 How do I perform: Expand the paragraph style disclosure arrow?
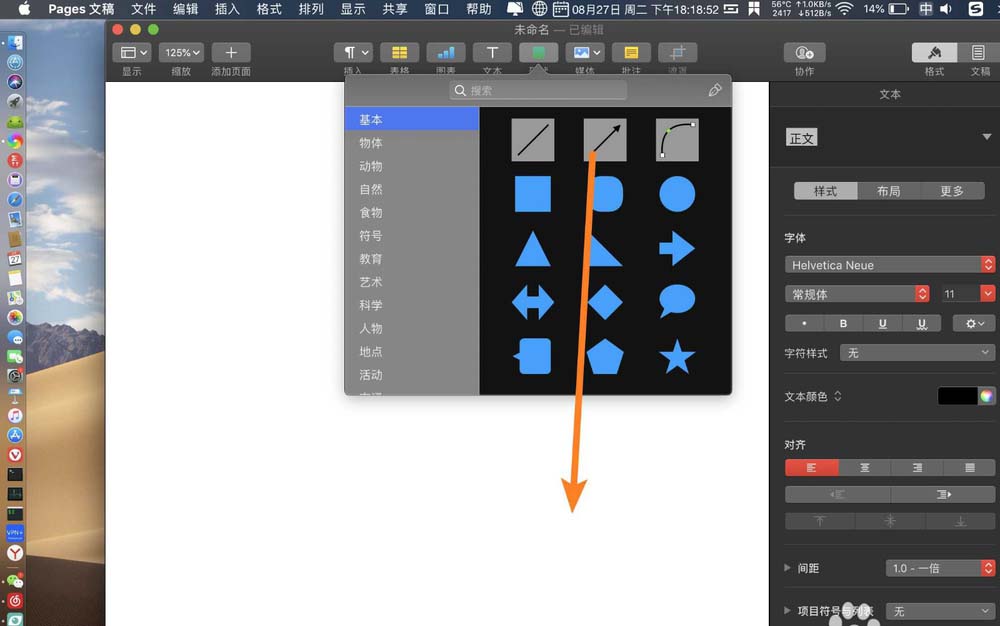coord(987,137)
